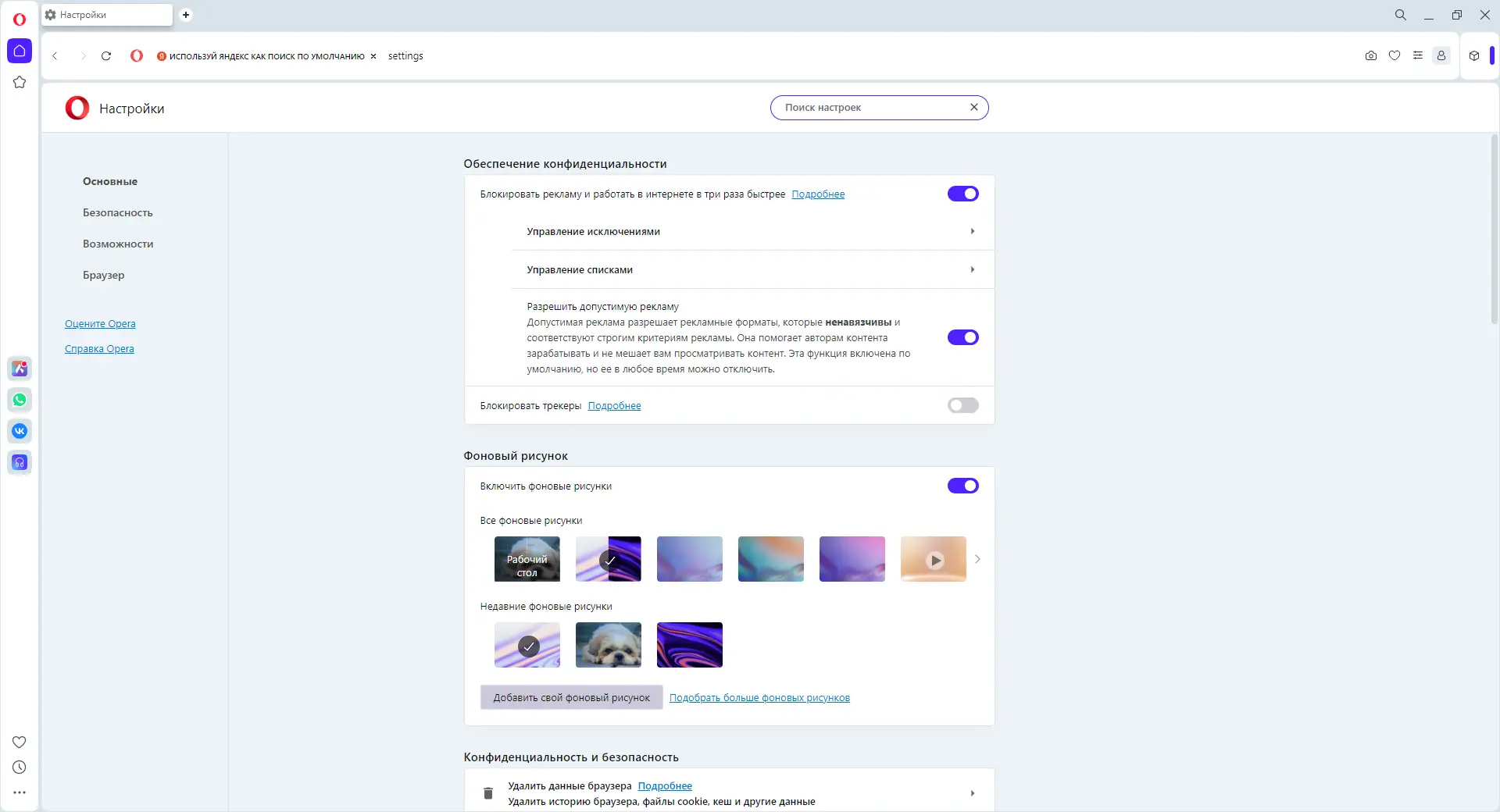The image size is (1500, 812).
Task: Open browsing history clock icon
Action: pyautogui.click(x=20, y=767)
